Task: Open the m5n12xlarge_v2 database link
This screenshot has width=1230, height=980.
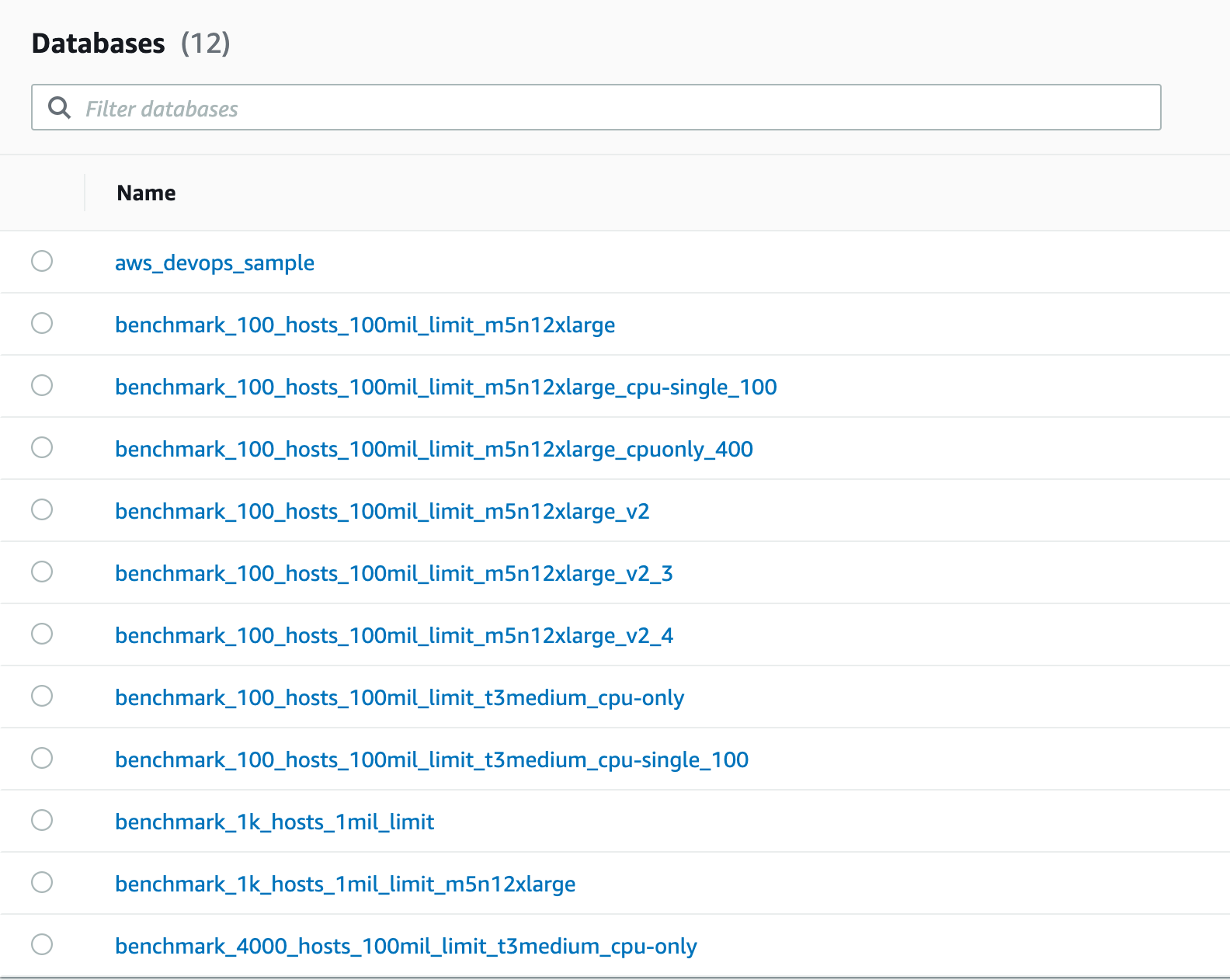Action: click(x=382, y=511)
